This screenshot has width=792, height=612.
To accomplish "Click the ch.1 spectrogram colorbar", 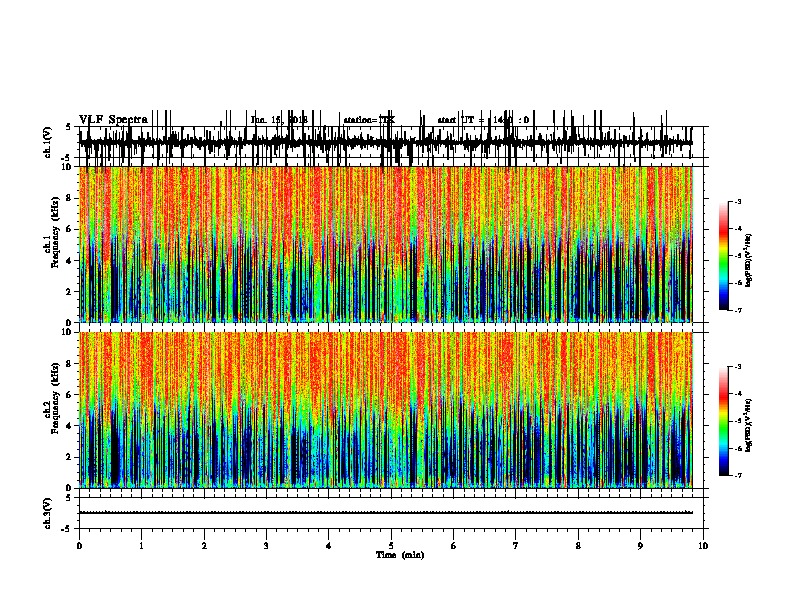I will coord(724,256).
